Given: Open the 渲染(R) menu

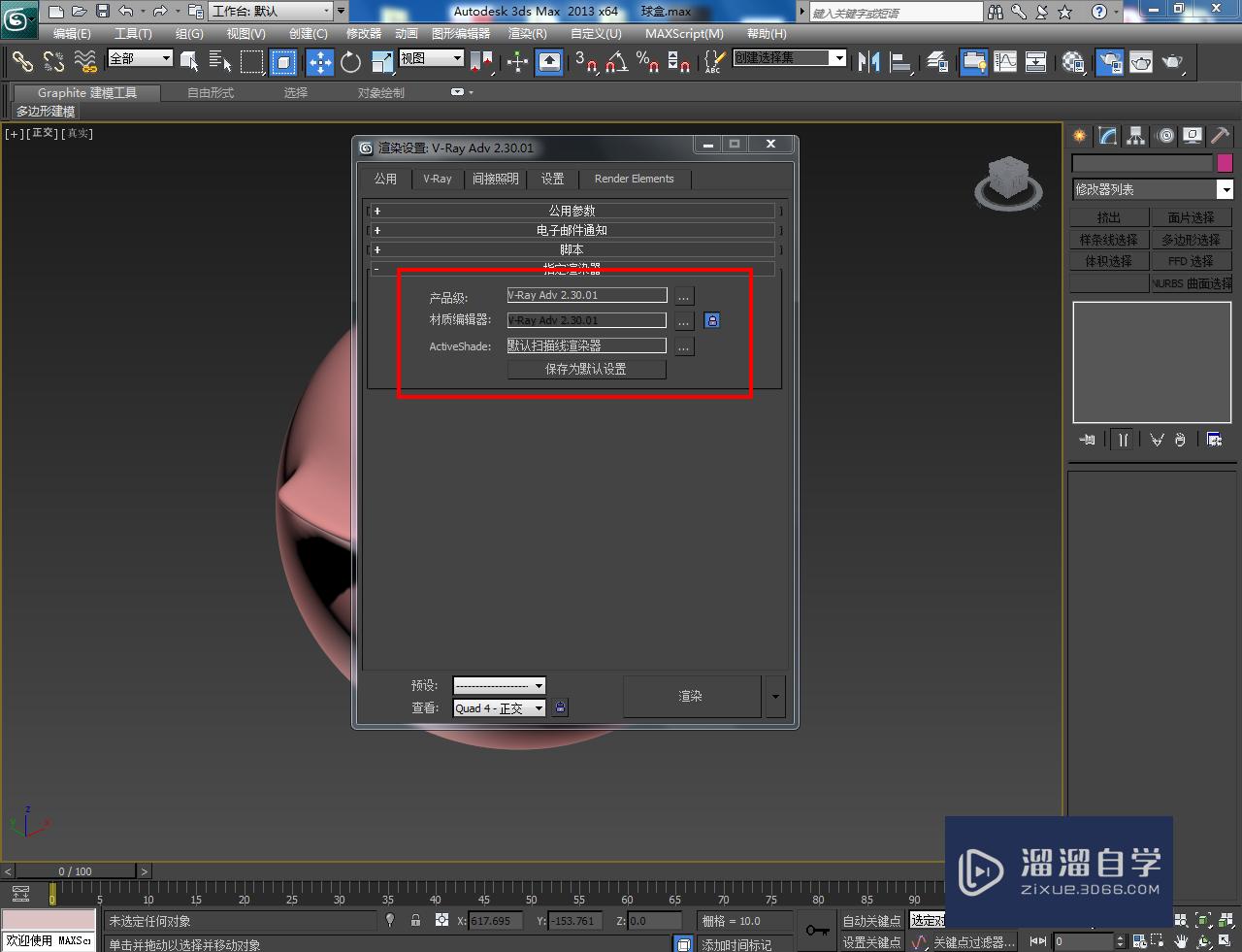Looking at the screenshot, I should pos(528,33).
